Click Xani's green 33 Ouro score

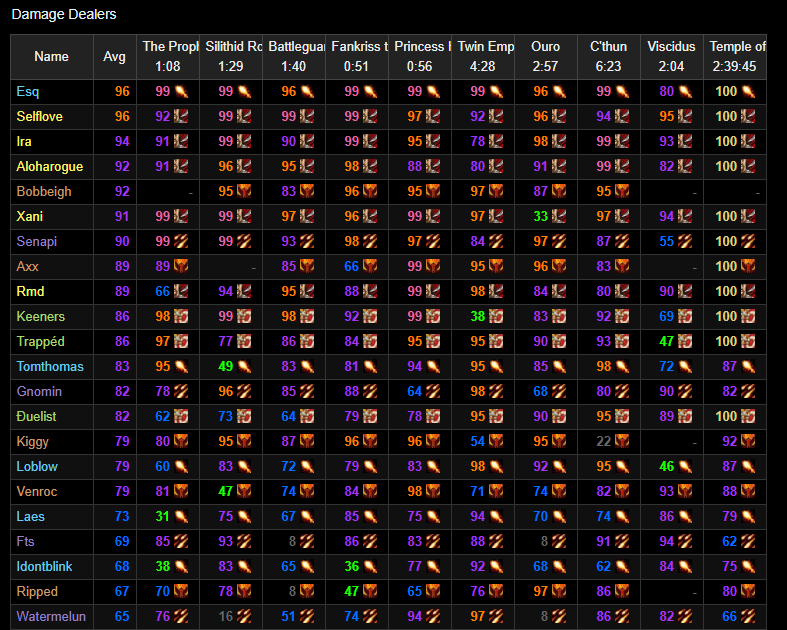pos(541,216)
